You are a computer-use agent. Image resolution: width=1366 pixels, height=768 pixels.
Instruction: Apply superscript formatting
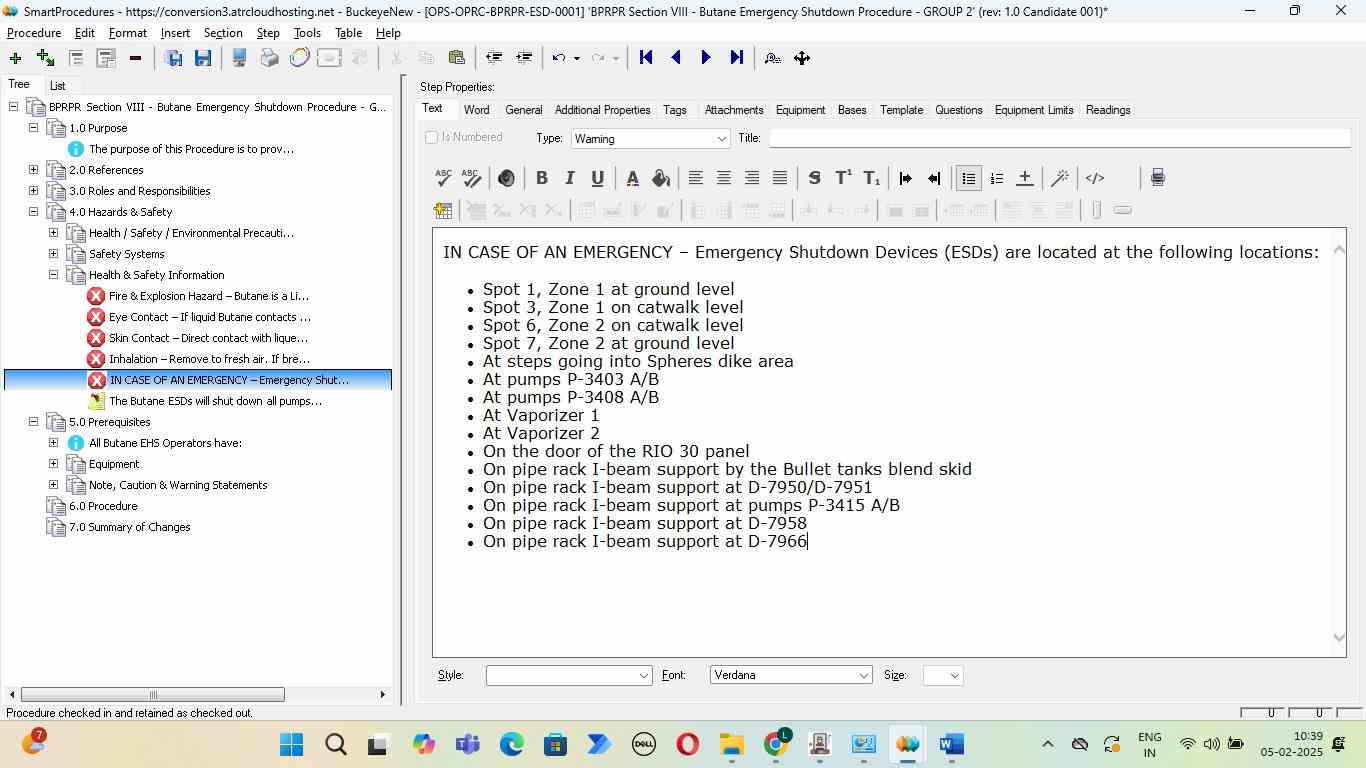[843, 178]
